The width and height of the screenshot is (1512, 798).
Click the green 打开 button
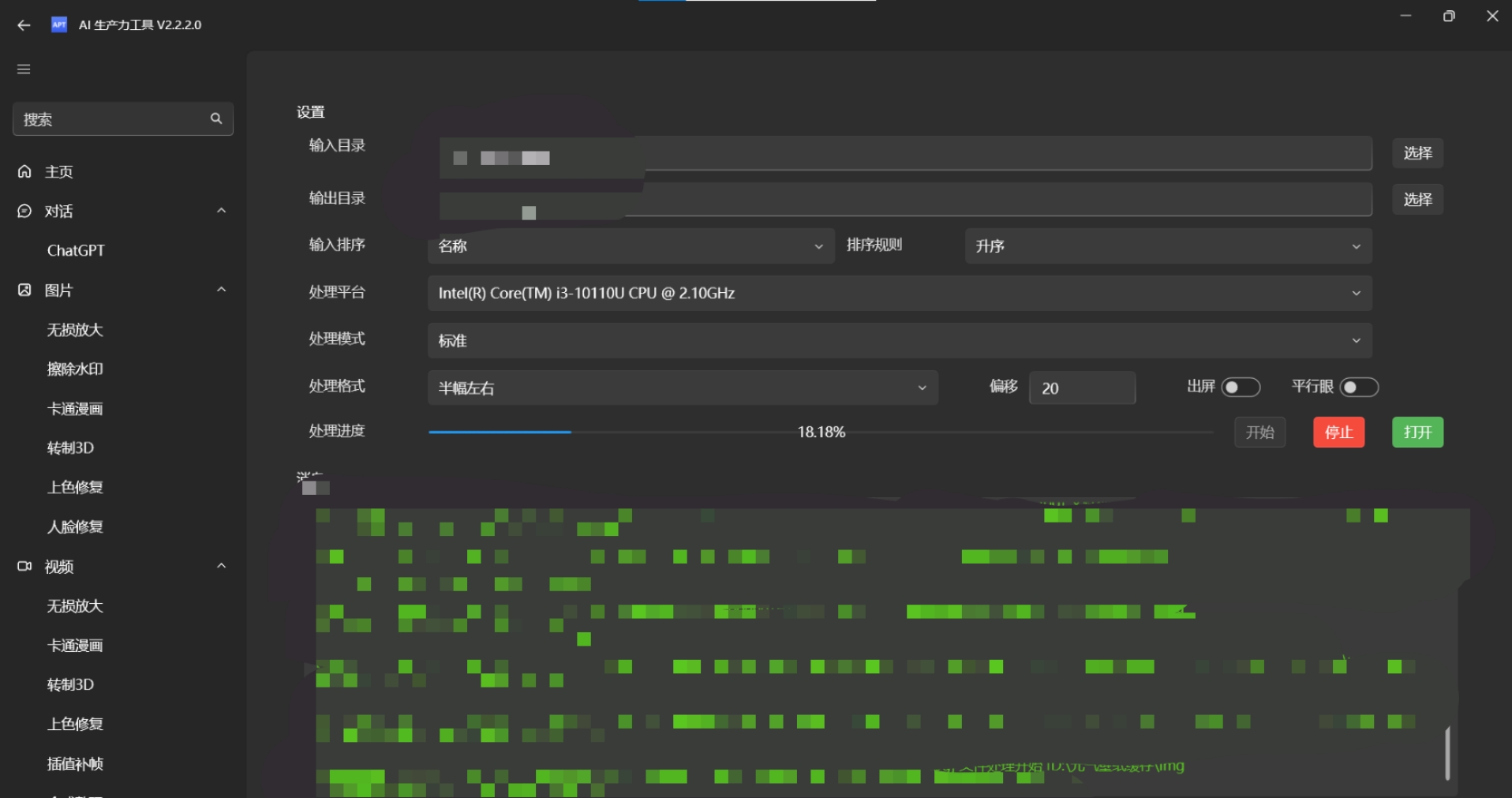[x=1417, y=433]
